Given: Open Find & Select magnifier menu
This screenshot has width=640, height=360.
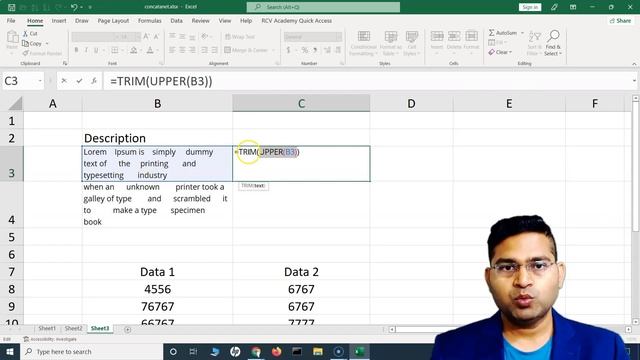Looking at the screenshot, I should click(x=553, y=43).
